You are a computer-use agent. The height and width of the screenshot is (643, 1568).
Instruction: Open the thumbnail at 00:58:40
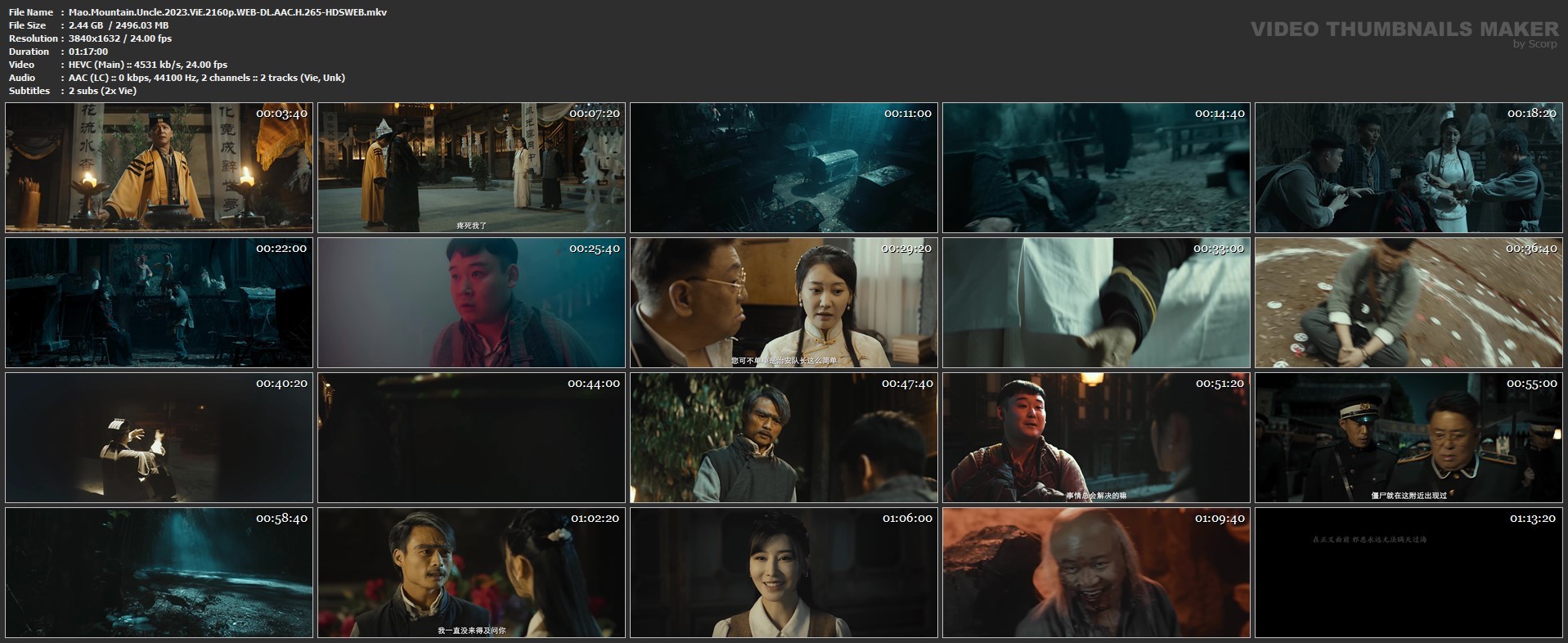pyautogui.click(x=159, y=573)
